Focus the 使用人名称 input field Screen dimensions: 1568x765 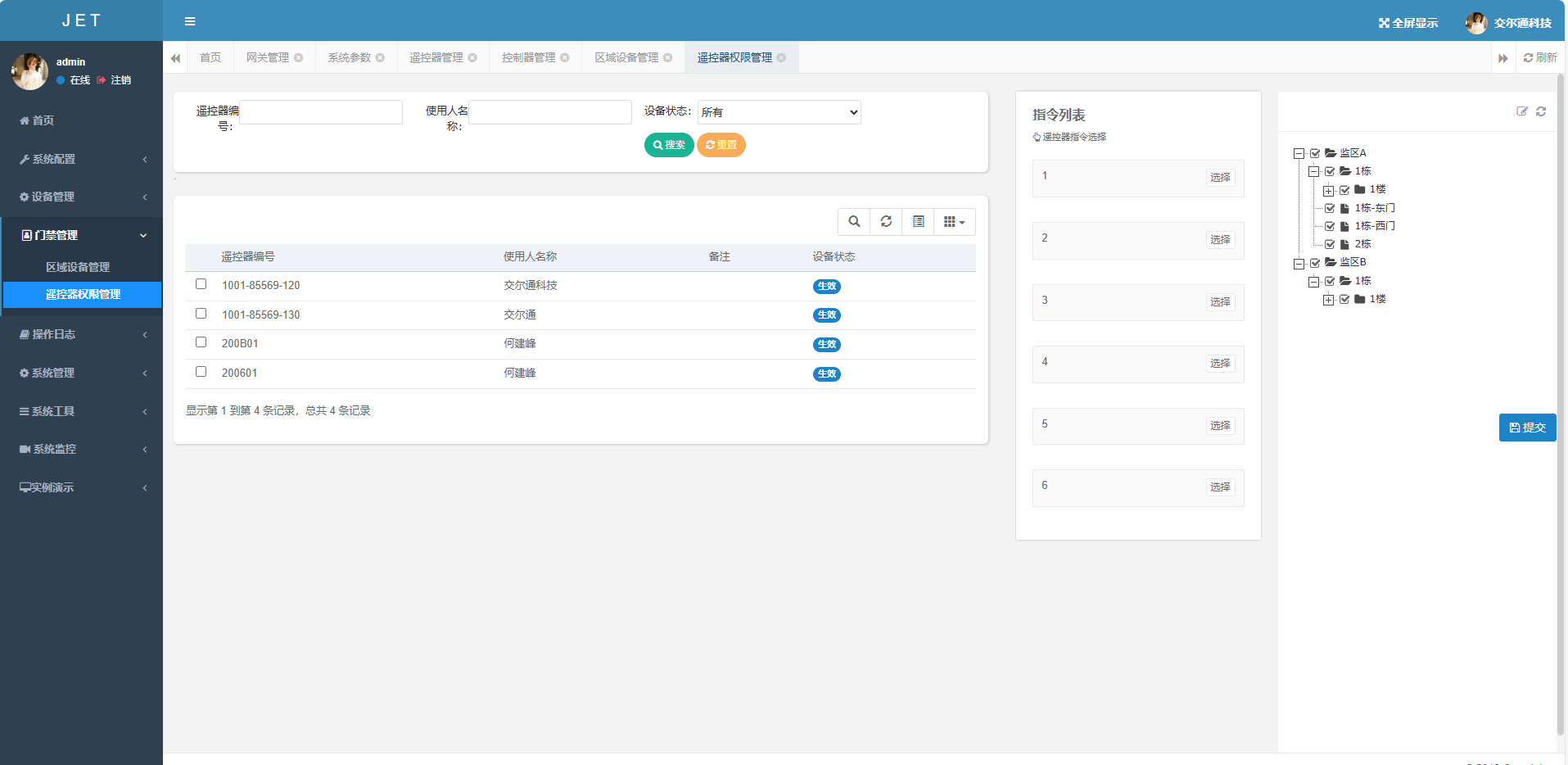point(549,112)
